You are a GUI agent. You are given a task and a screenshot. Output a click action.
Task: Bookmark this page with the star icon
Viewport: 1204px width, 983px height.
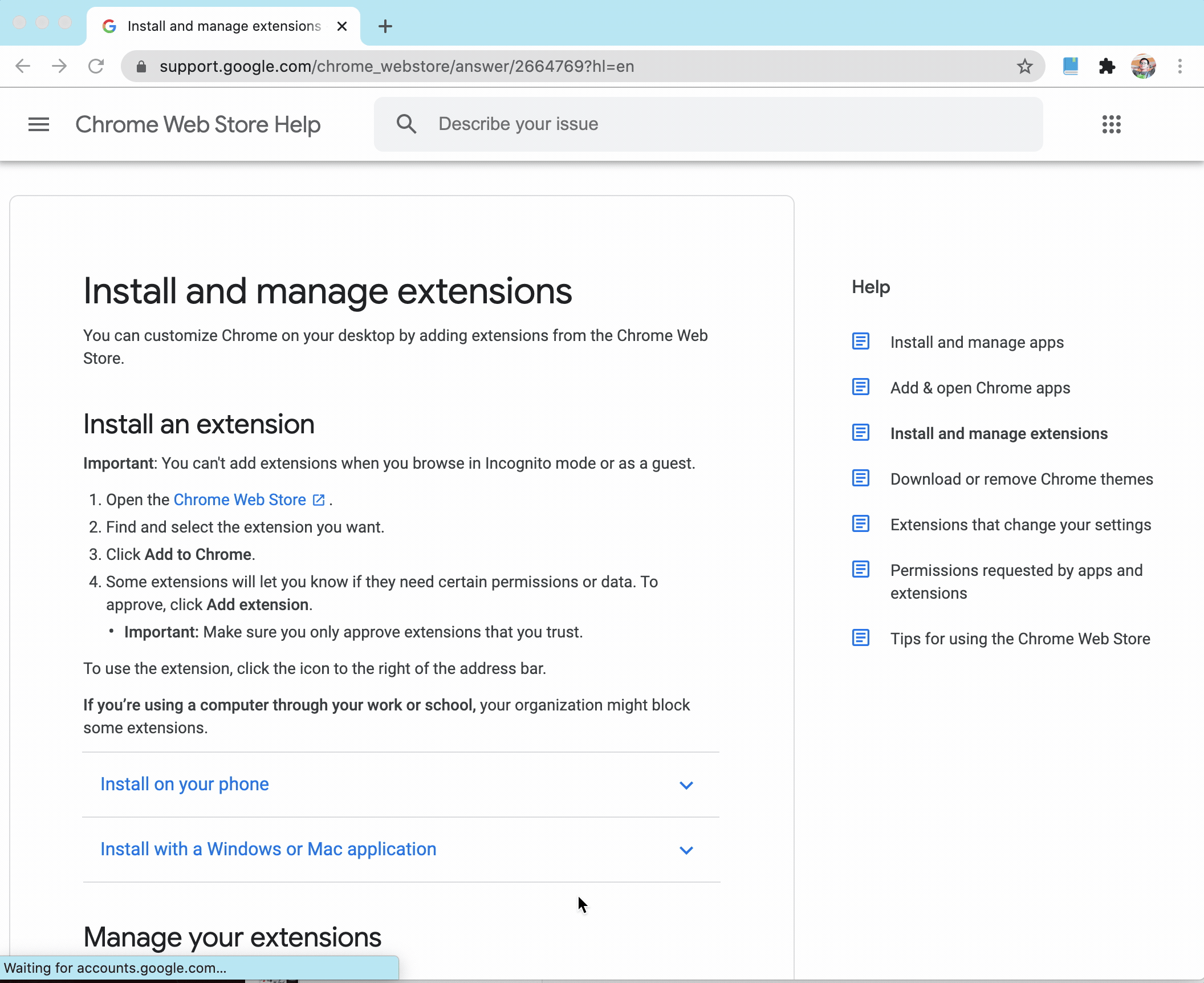pos(1024,66)
